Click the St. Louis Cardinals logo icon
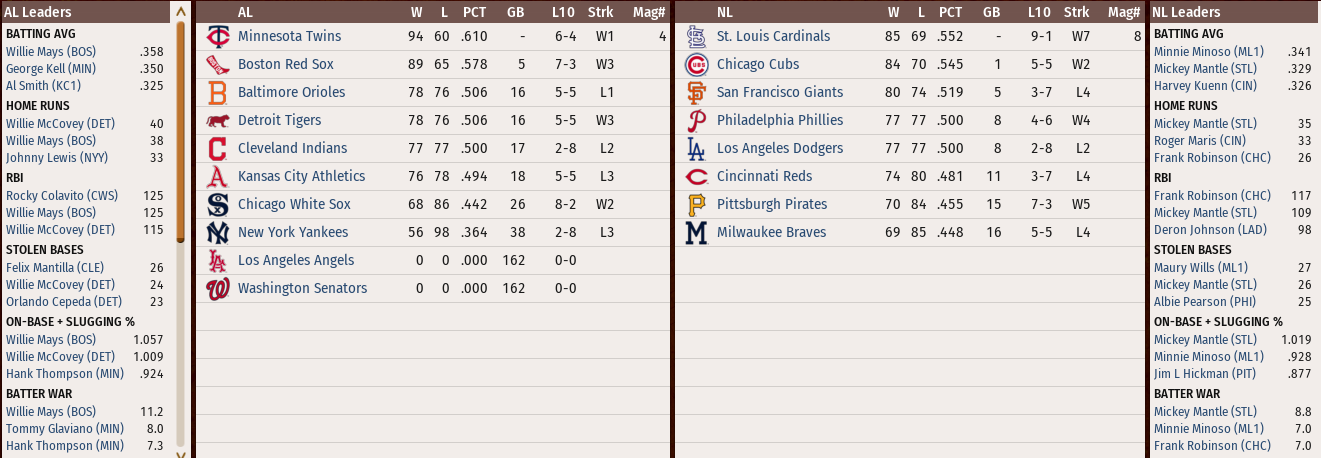Image resolution: width=1321 pixels, height=458 pixels. [x=696, y=37]
